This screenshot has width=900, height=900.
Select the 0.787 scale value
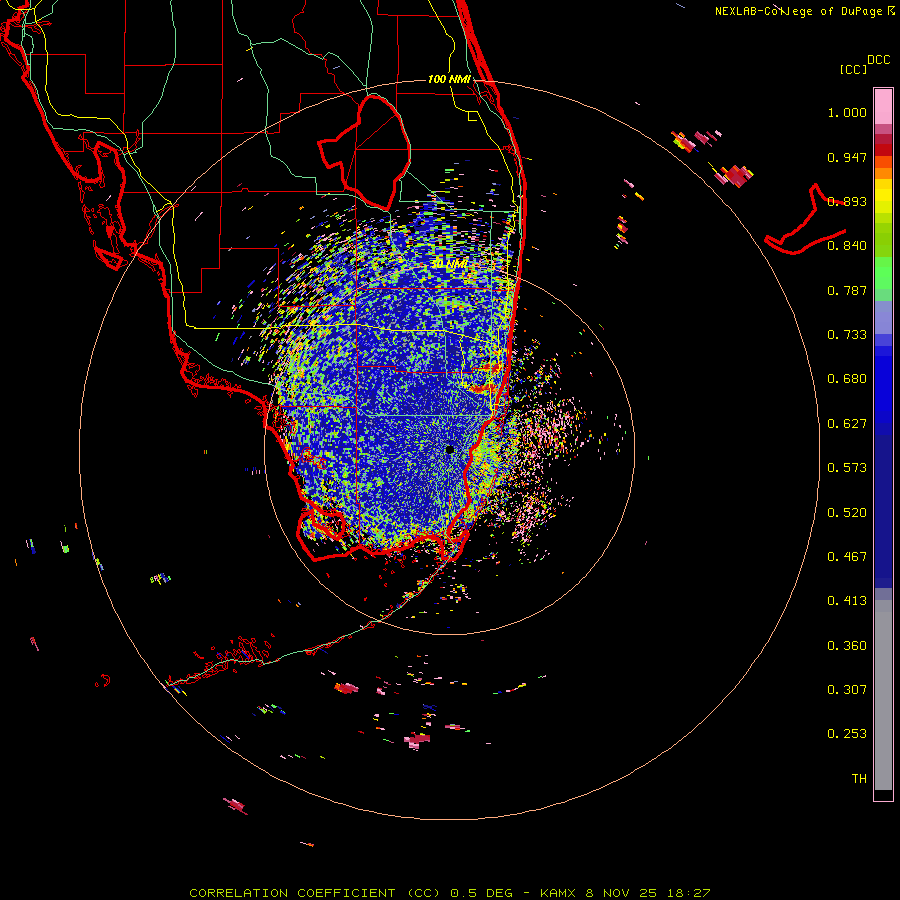(847, 290)
